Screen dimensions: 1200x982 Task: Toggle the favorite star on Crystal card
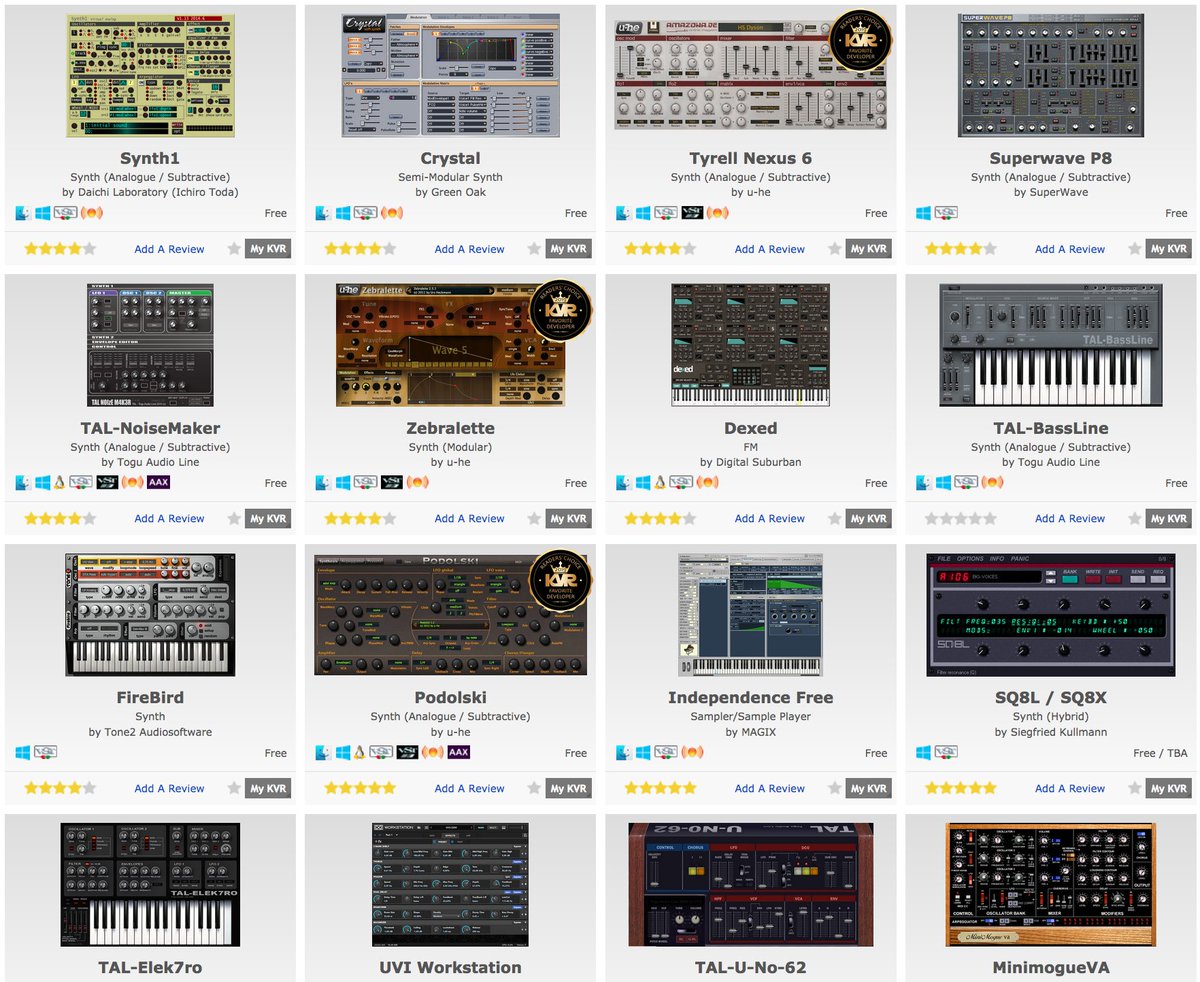click(534, 249)
